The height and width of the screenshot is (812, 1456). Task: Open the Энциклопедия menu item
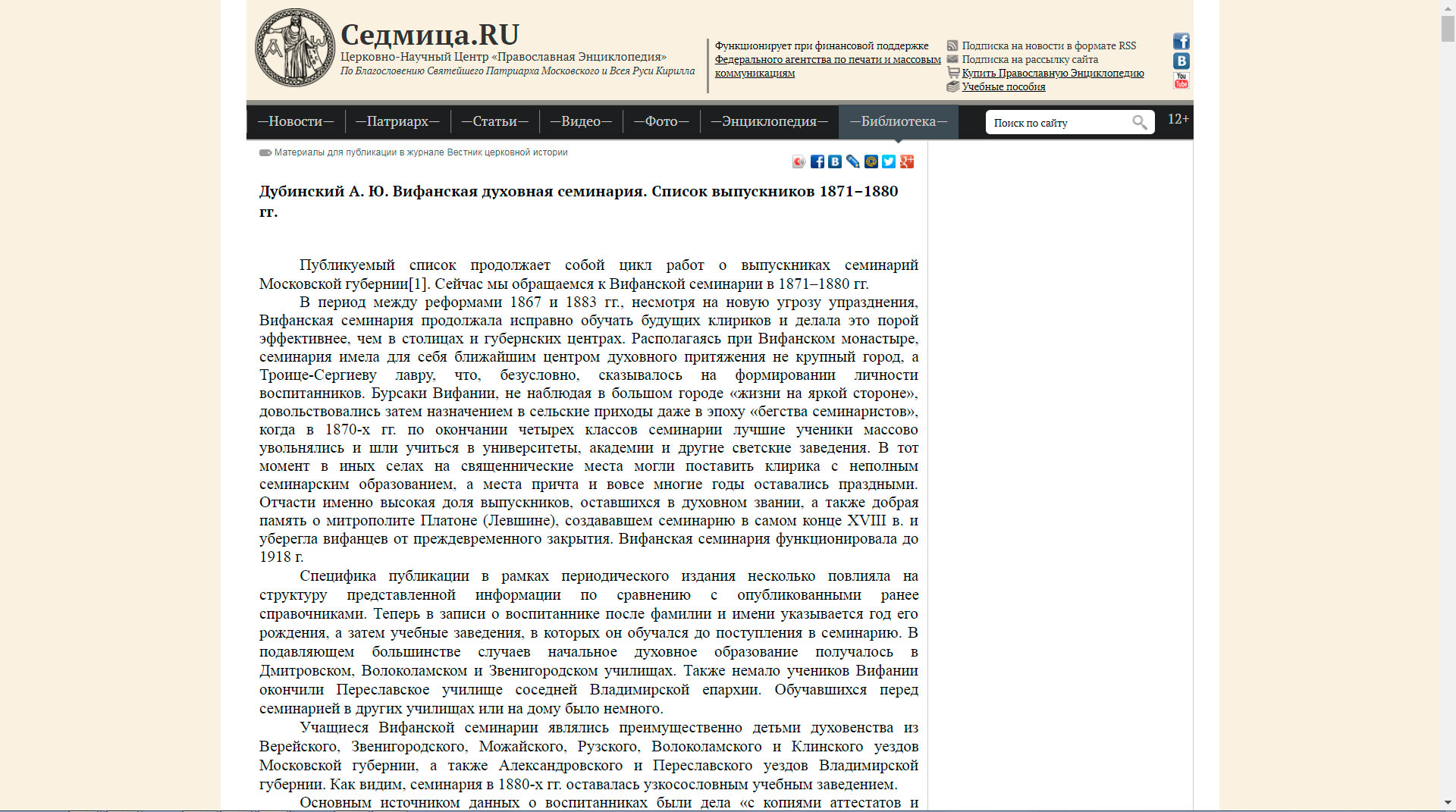point(769,121)
